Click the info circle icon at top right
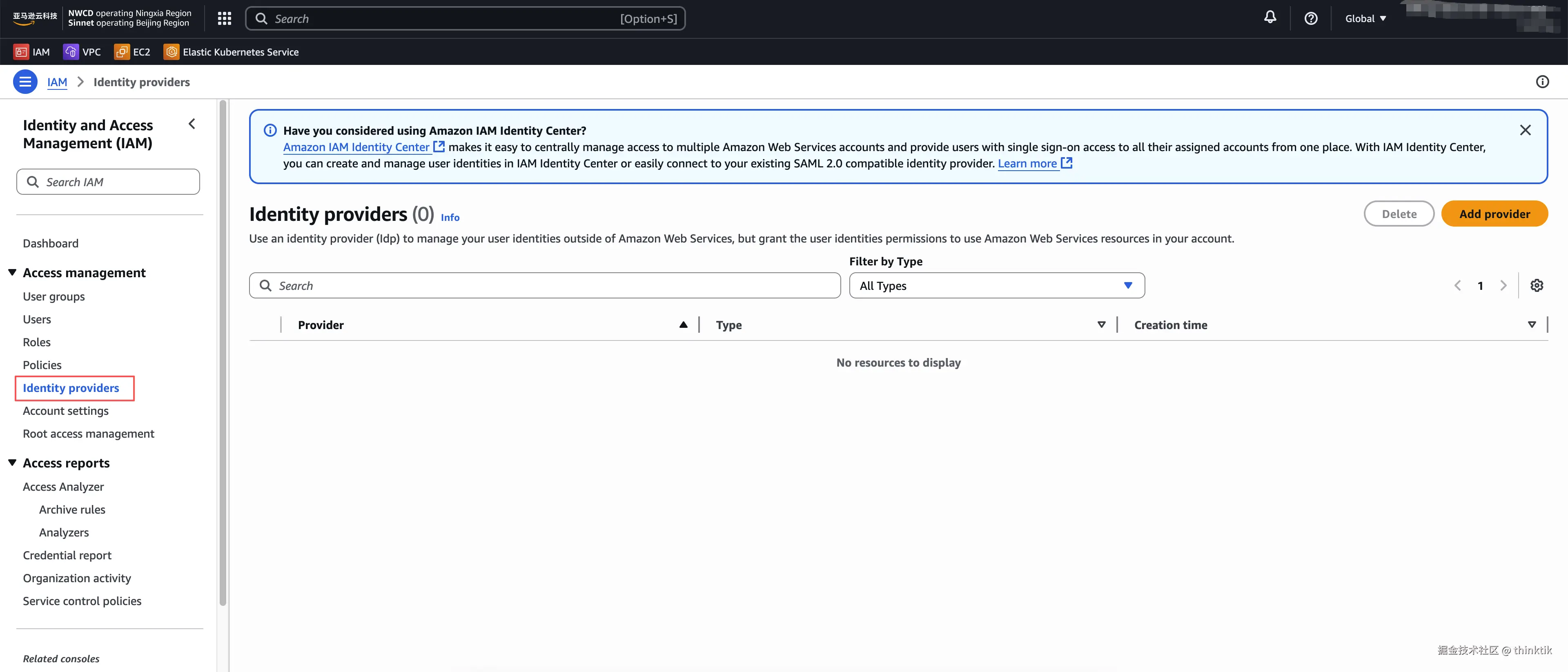 1542,82
